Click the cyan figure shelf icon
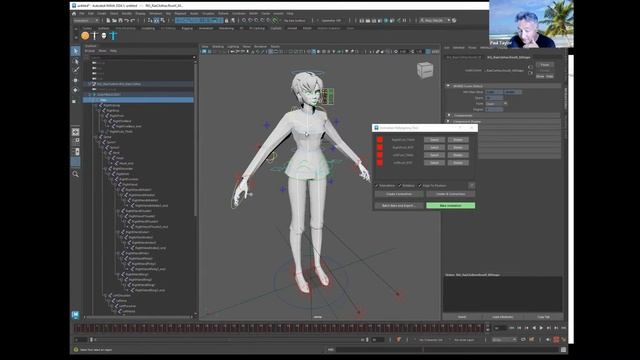The image size is (640, 360). point(113,36)
